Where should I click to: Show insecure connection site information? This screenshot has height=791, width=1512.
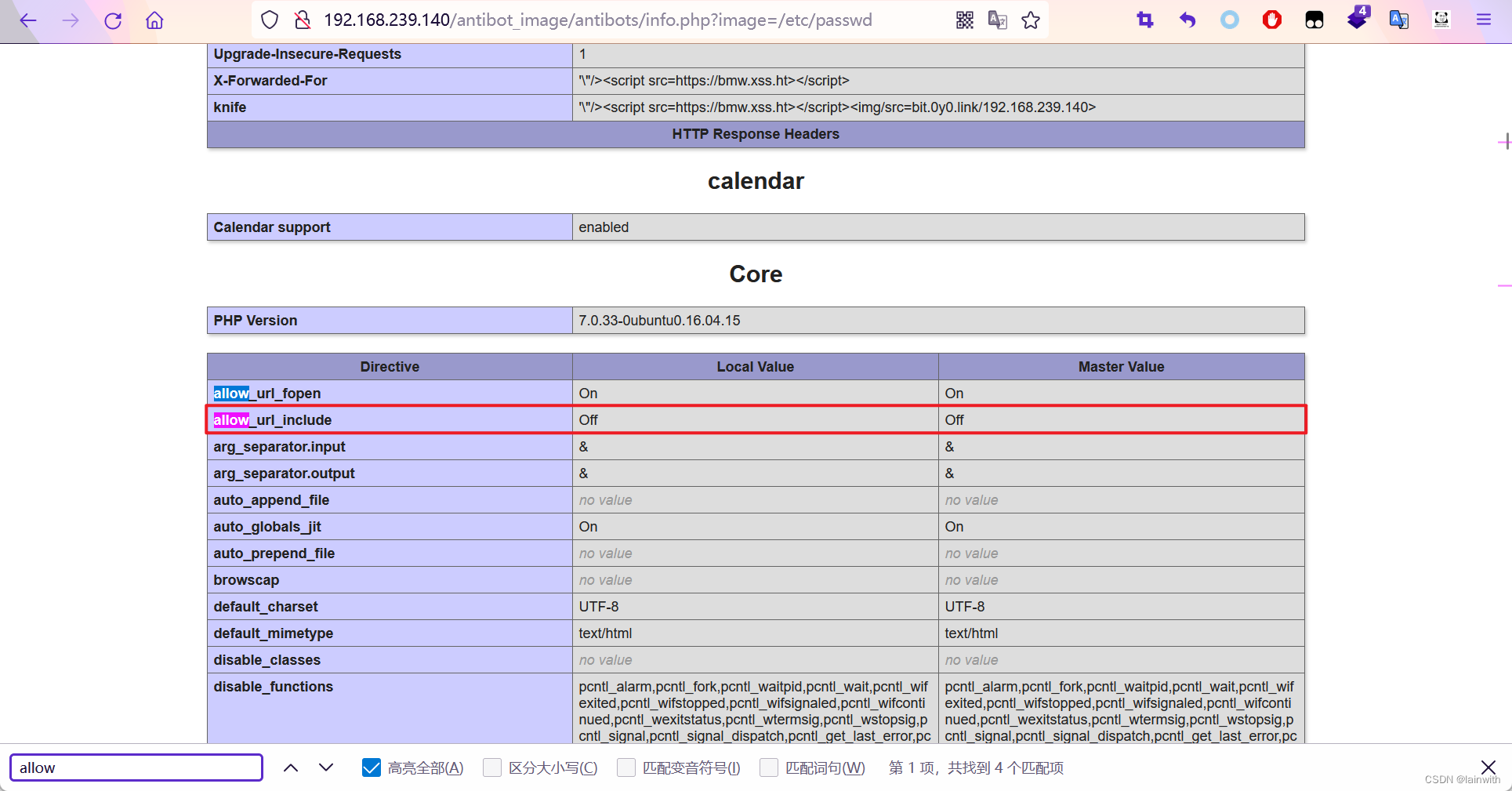303,20
